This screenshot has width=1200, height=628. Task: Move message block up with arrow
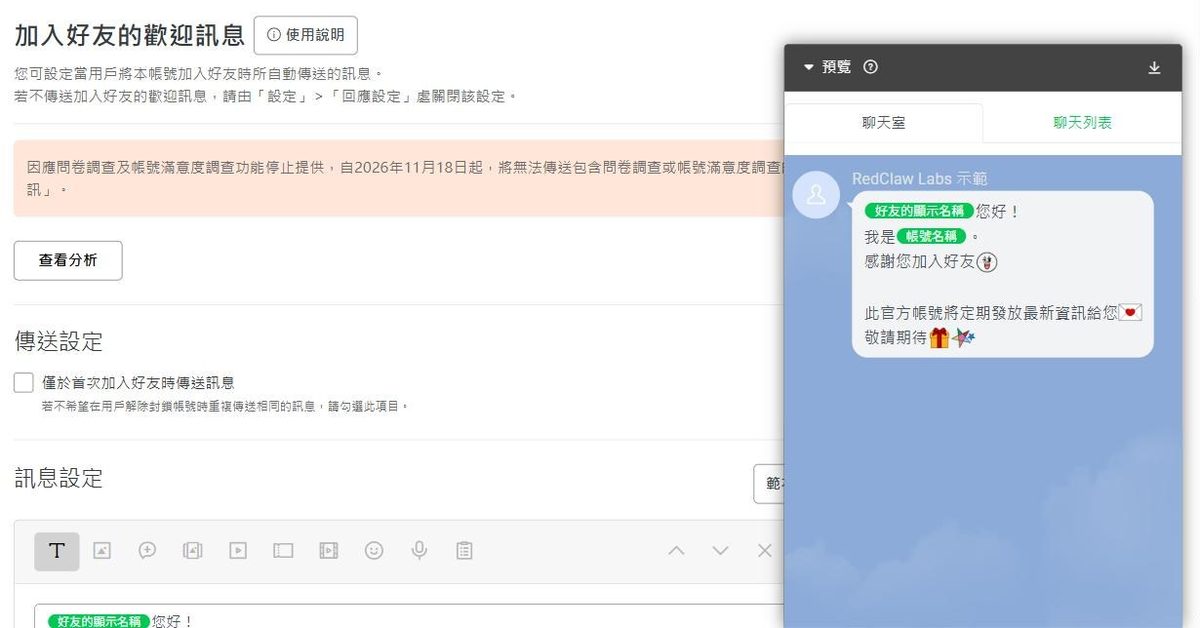point(676,550)
